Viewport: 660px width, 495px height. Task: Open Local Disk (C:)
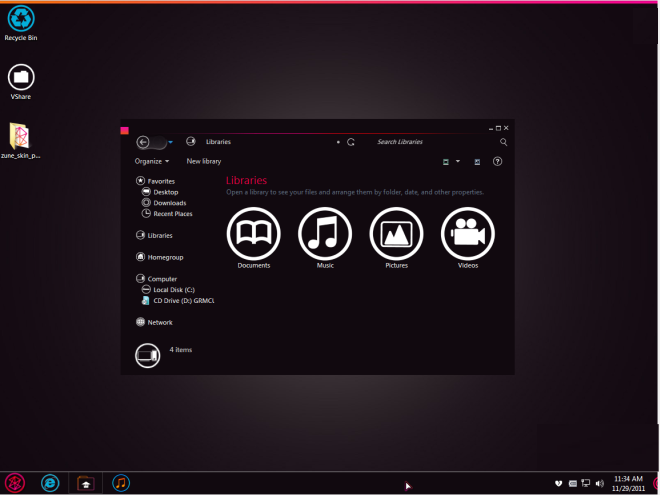(168, 290)
